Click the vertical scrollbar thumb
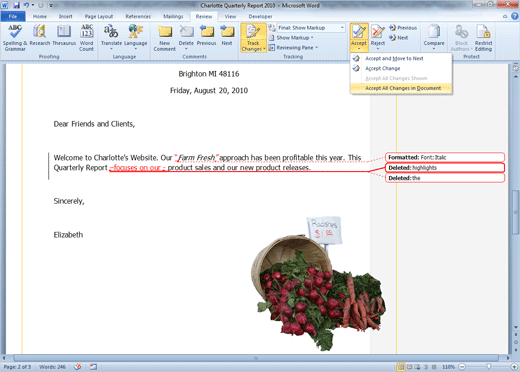This screenshot has height=372, width=520. [515, 212]
